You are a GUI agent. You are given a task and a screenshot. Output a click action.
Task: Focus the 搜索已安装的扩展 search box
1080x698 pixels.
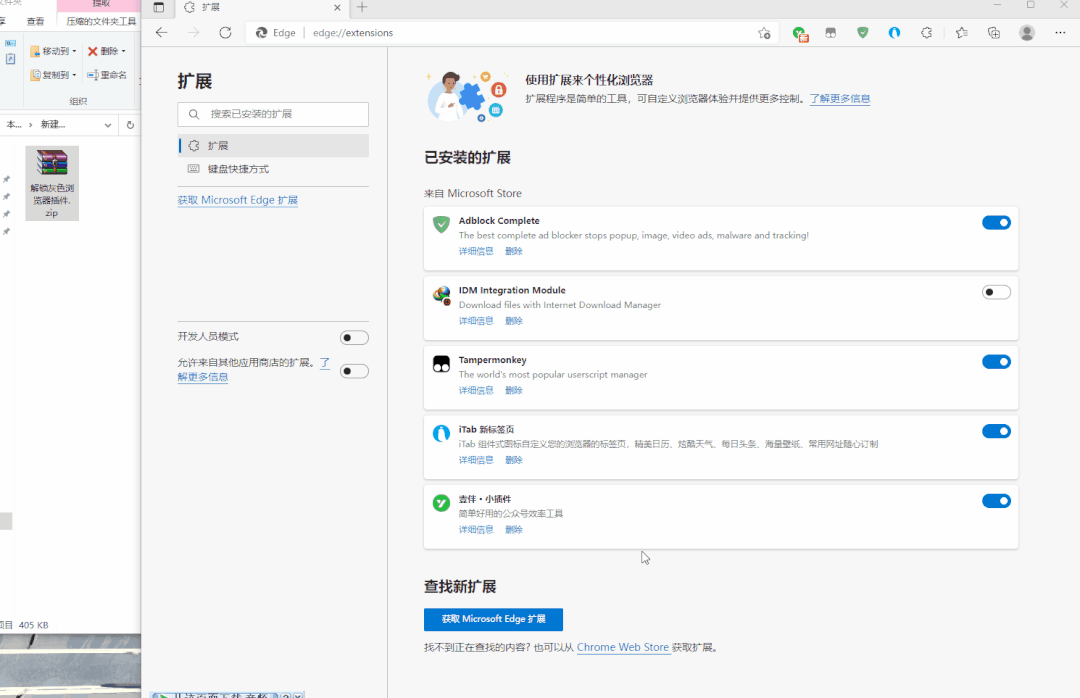[x=273, y=114]
